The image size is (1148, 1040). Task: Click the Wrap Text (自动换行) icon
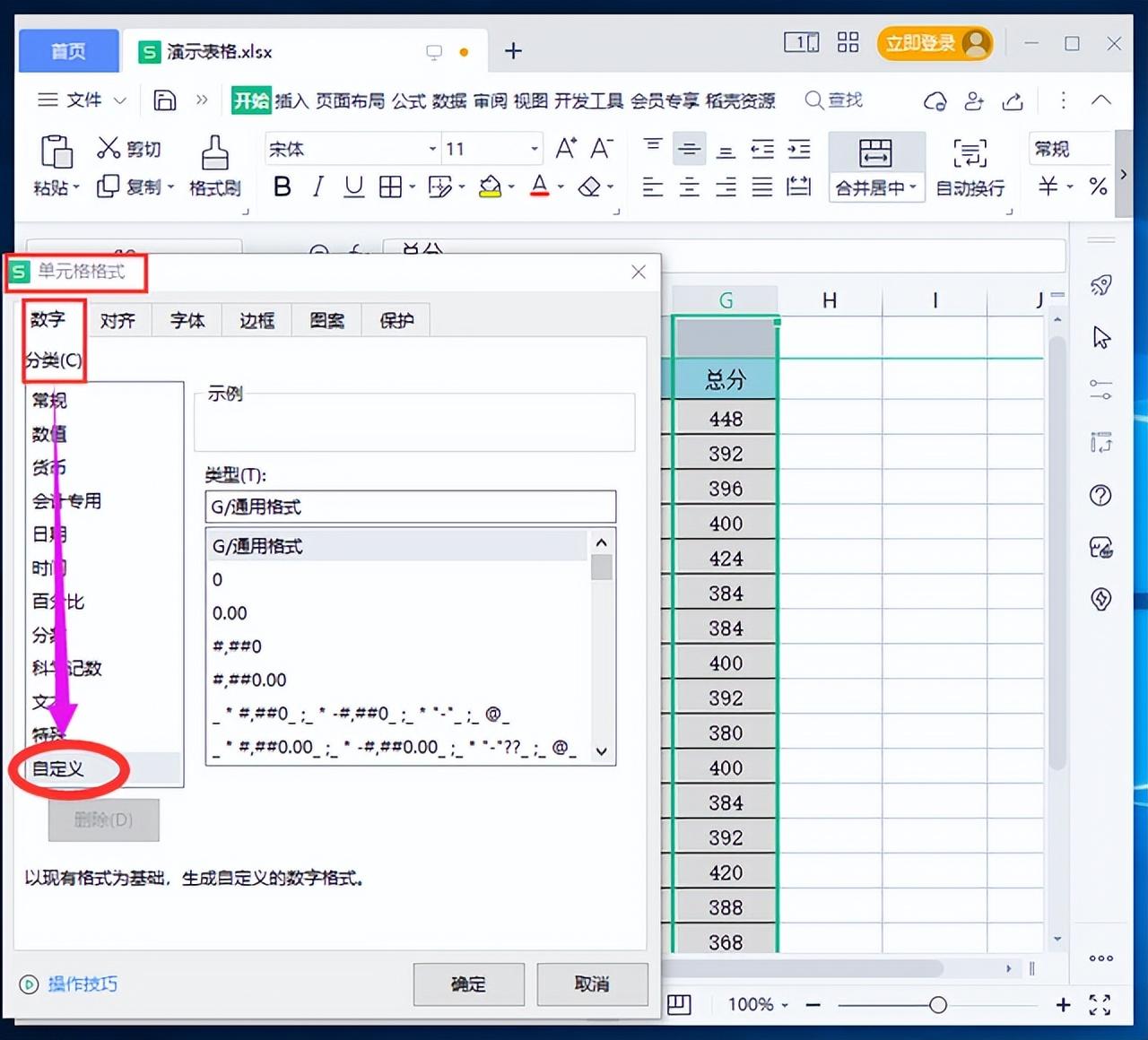pos(970,153)
